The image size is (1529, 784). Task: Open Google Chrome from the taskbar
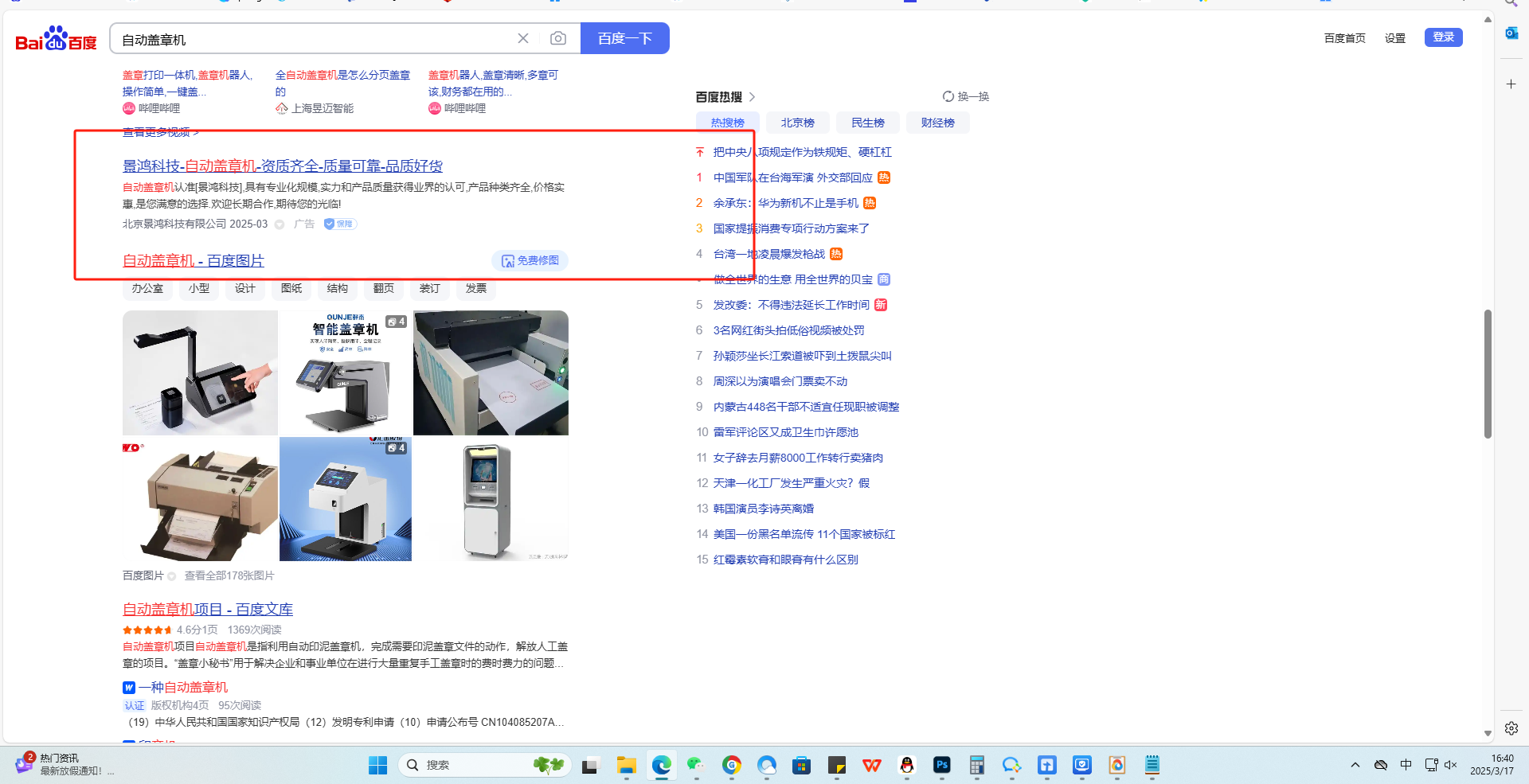(x=731, y=766)
